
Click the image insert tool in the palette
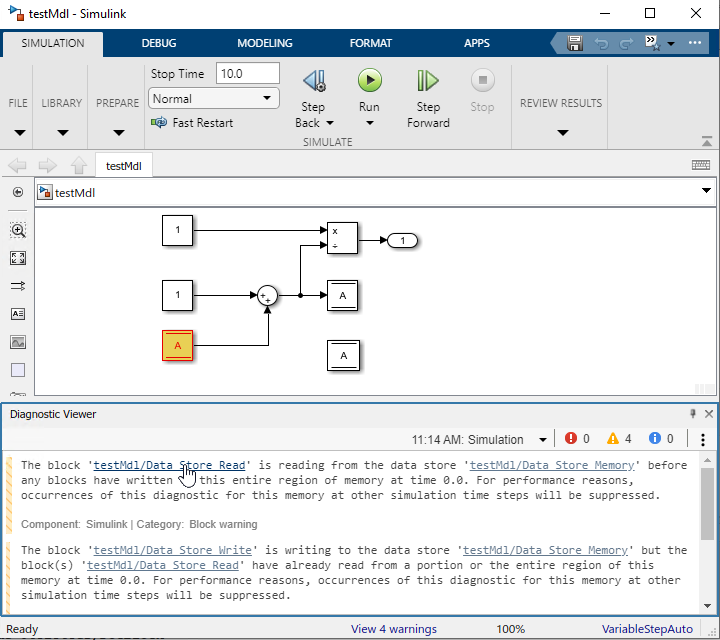pos(18,342)
